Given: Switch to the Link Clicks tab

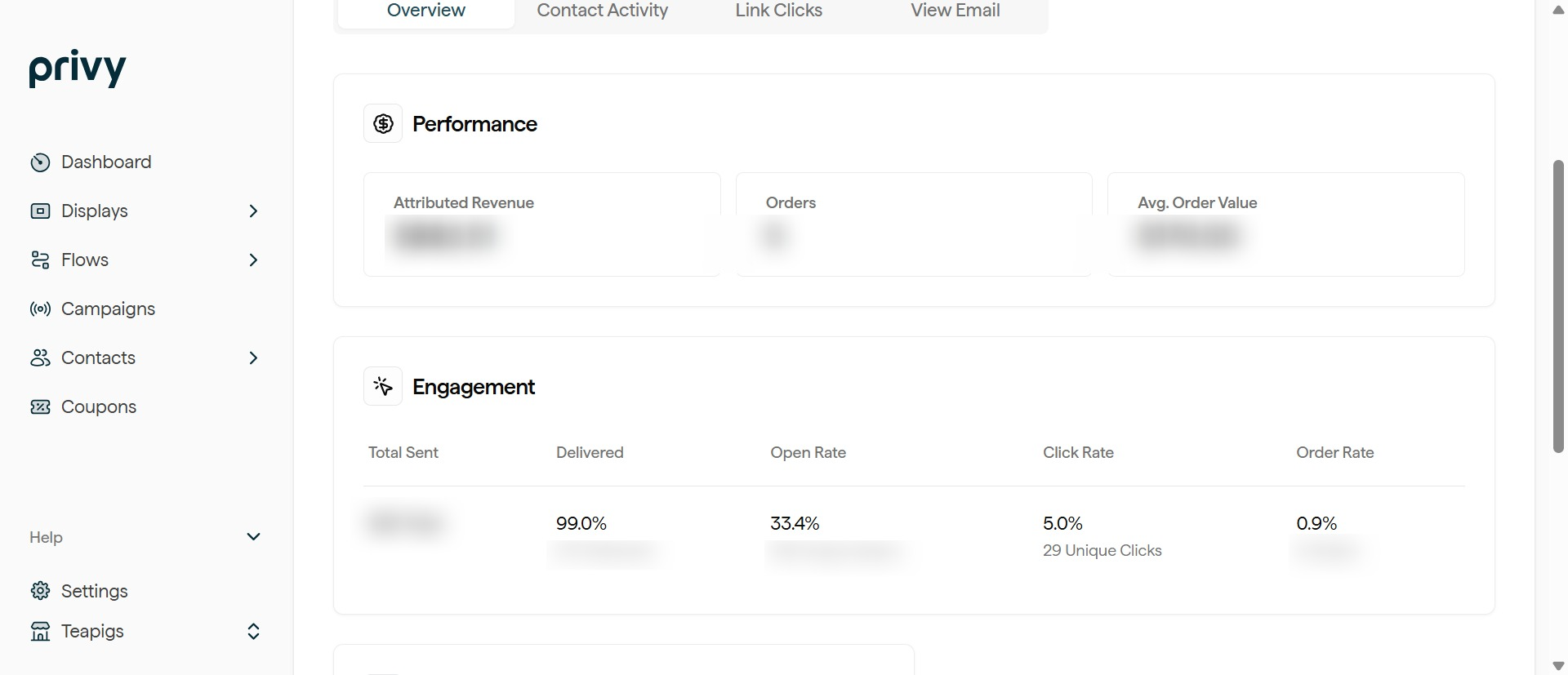Looking at the screenshot, I should tap(778, 11).
